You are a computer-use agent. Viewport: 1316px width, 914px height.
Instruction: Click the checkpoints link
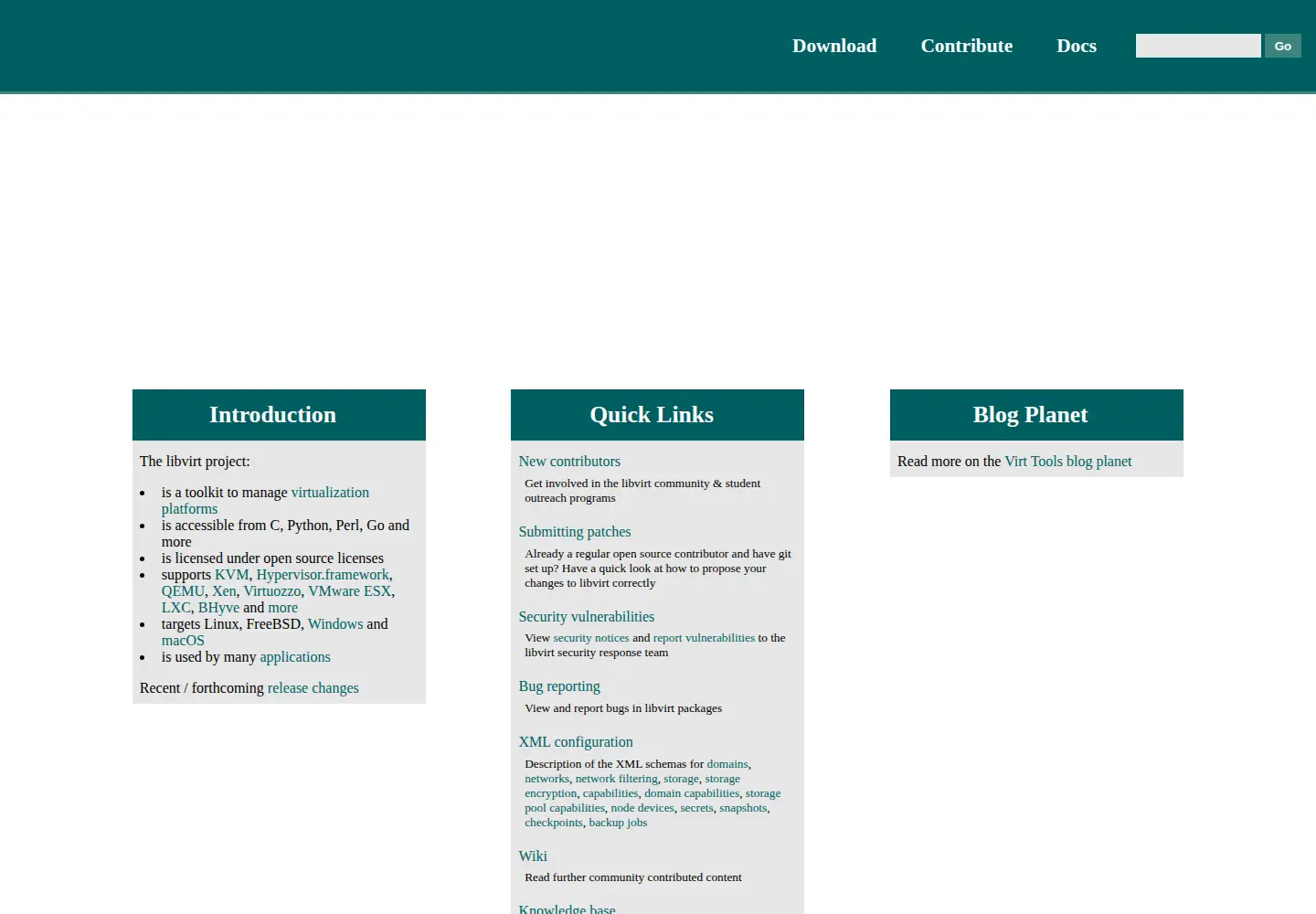[x=554, y=823]
